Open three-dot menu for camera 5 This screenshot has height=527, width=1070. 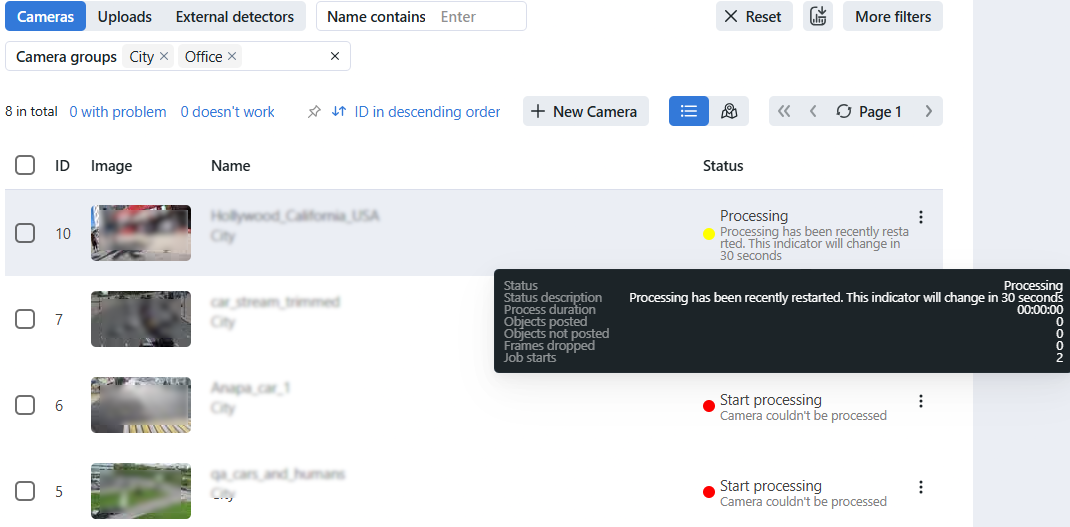(921, 487)
